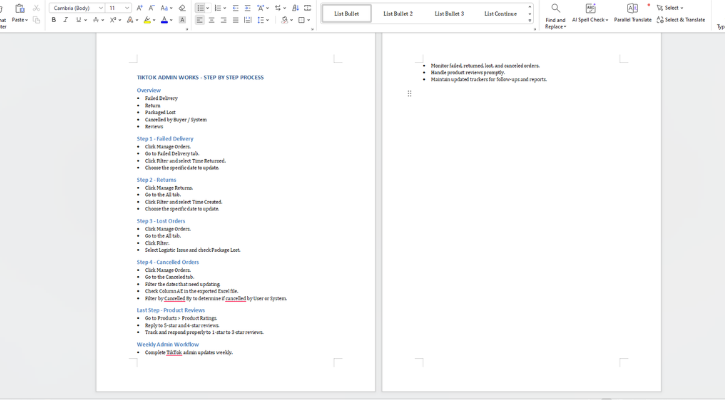The image size is (725, 400).
Task: Click the Select & Translate button
Action: click(x=681, y=20)
